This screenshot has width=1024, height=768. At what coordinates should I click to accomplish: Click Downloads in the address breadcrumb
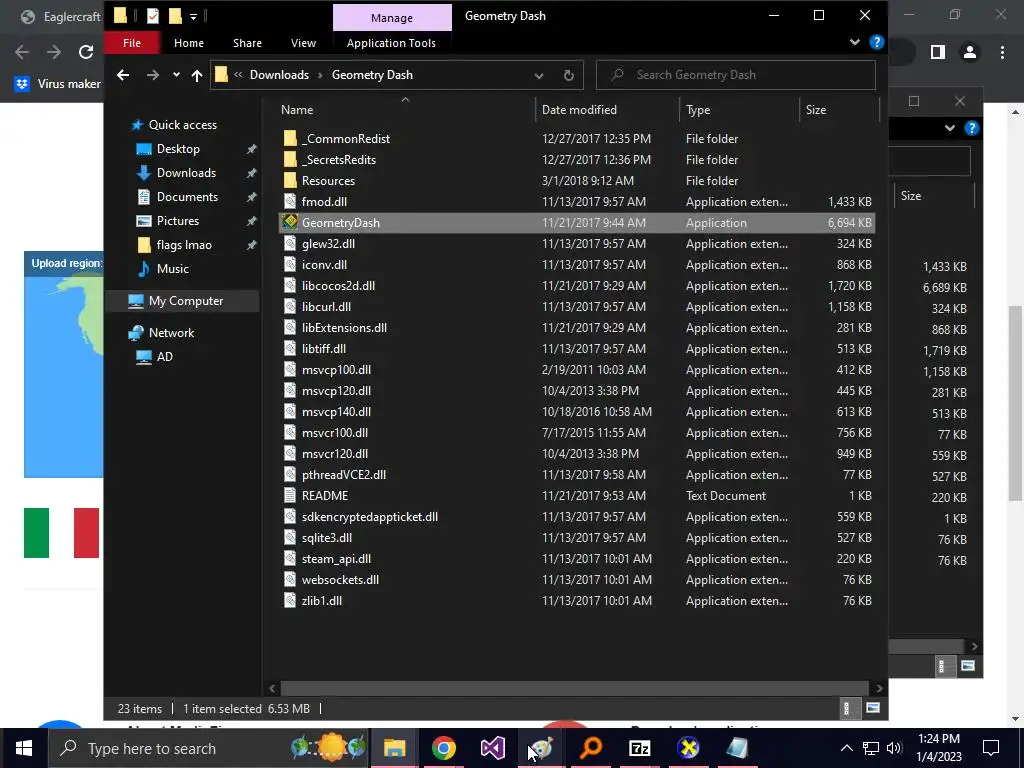point(280,75)
